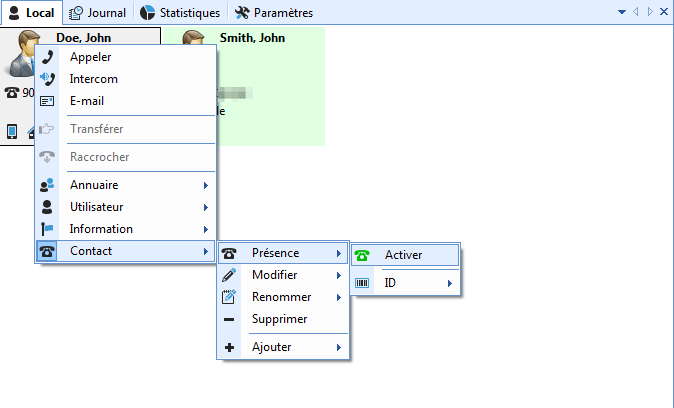Click Smith, John's avatar picture

tap(195, 52)
